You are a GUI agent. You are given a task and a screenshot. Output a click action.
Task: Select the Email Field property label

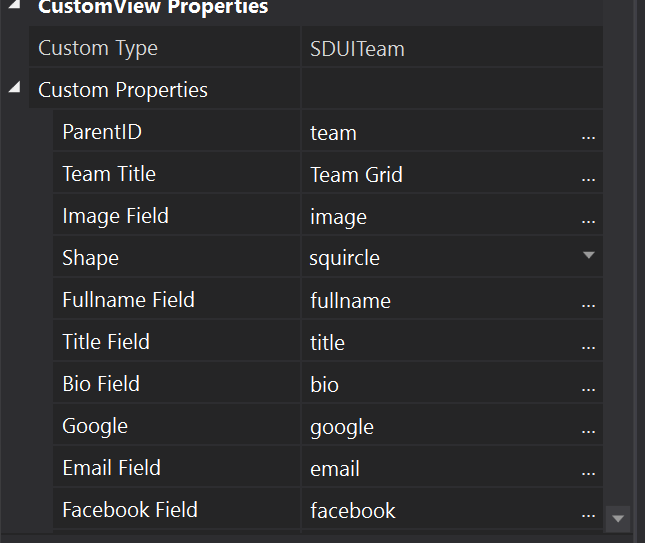[x=111, y=468]
